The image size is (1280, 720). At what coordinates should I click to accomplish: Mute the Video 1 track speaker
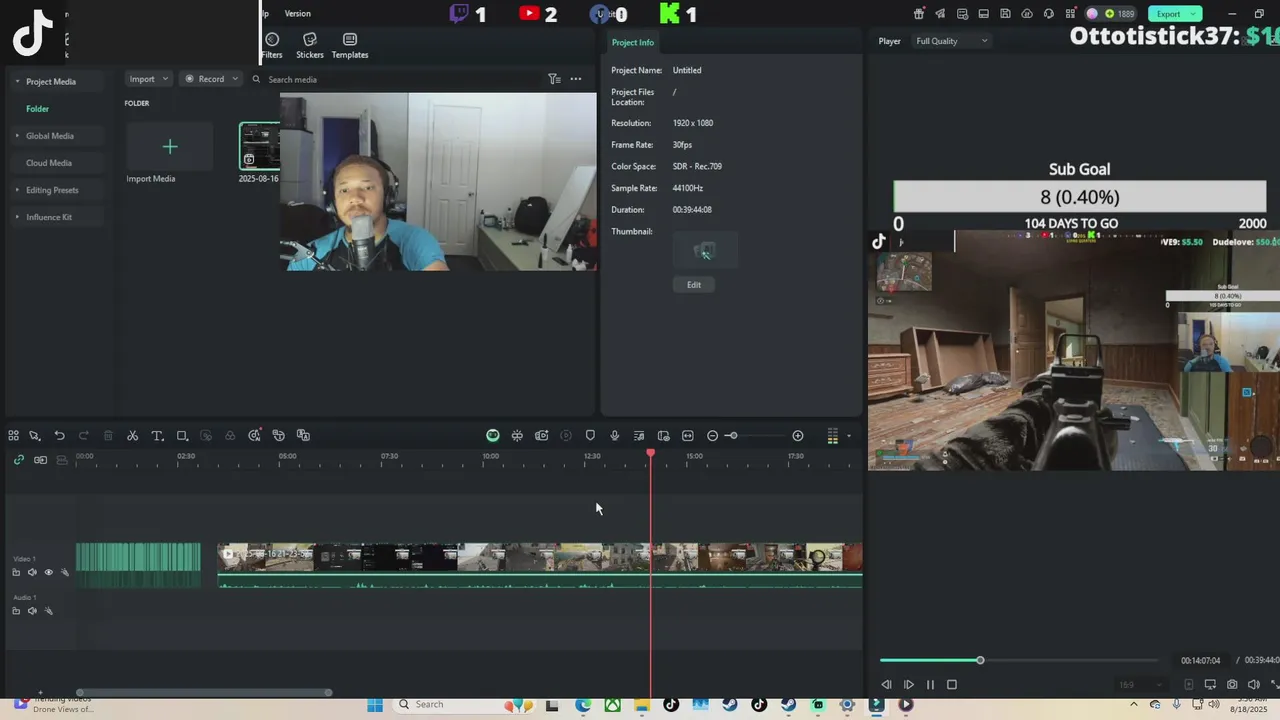tap(32, 573)
